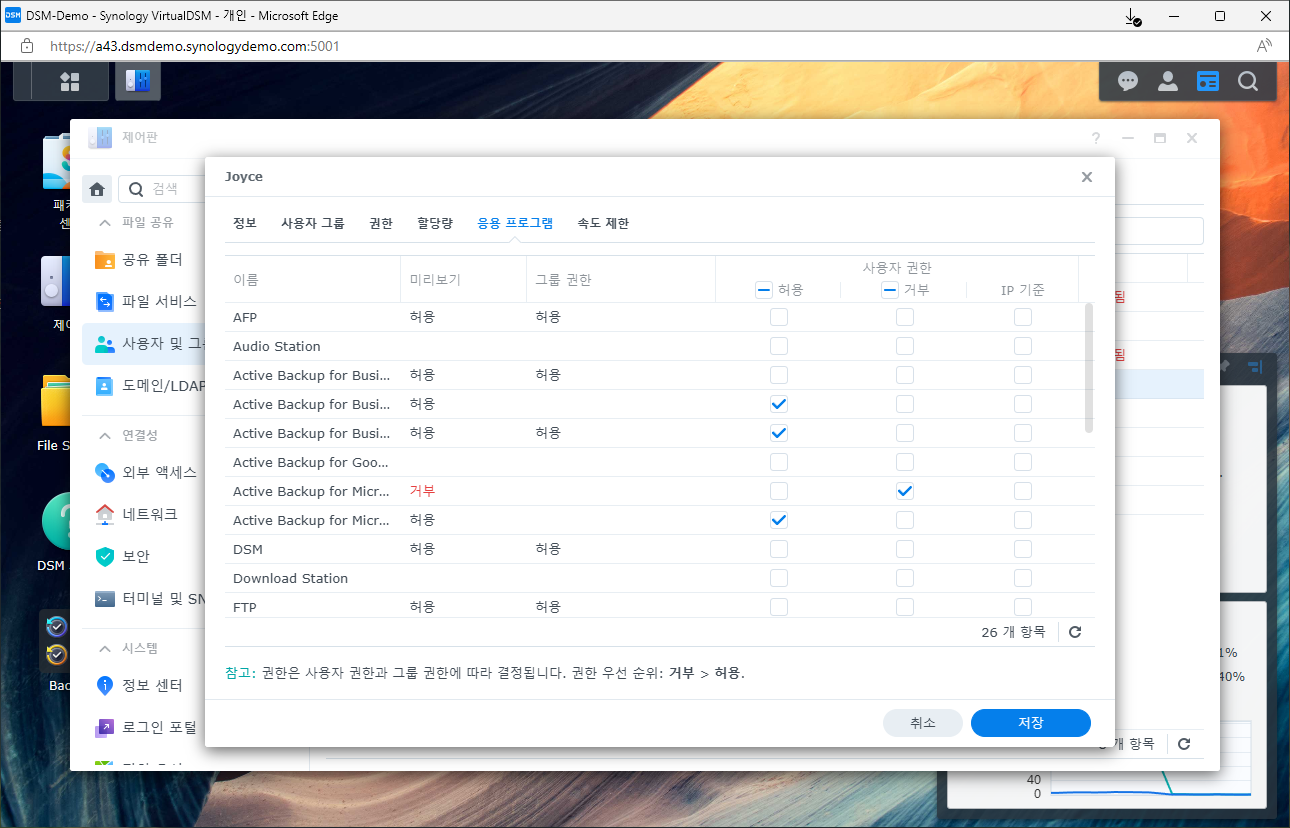Select the Audio Station row name

[277, 346]
